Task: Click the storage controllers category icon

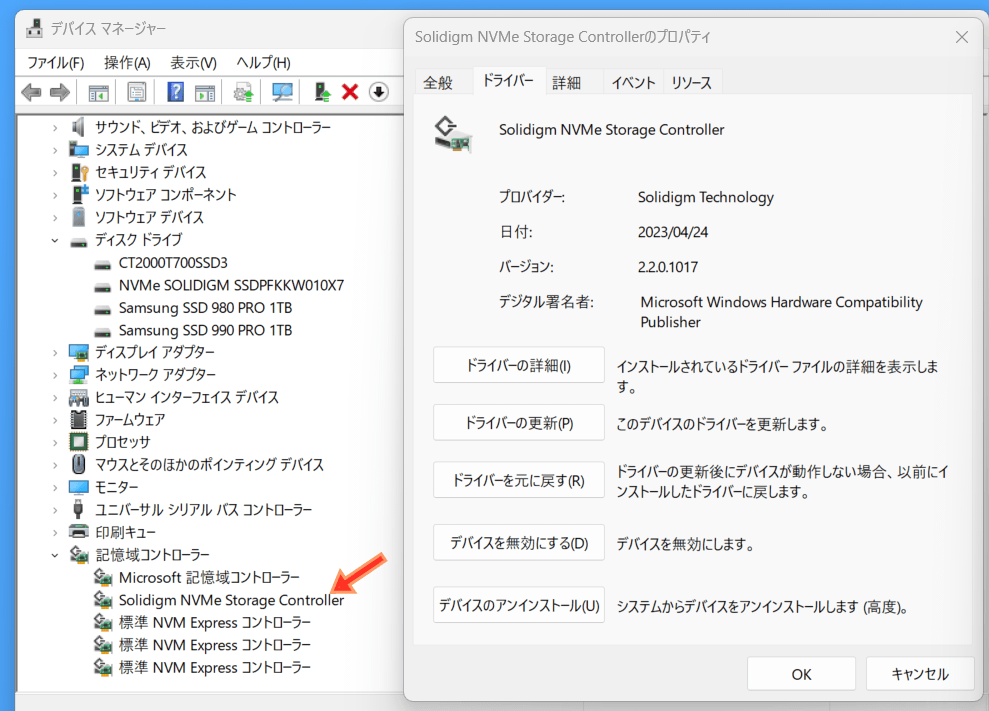Action: (79, 555)
